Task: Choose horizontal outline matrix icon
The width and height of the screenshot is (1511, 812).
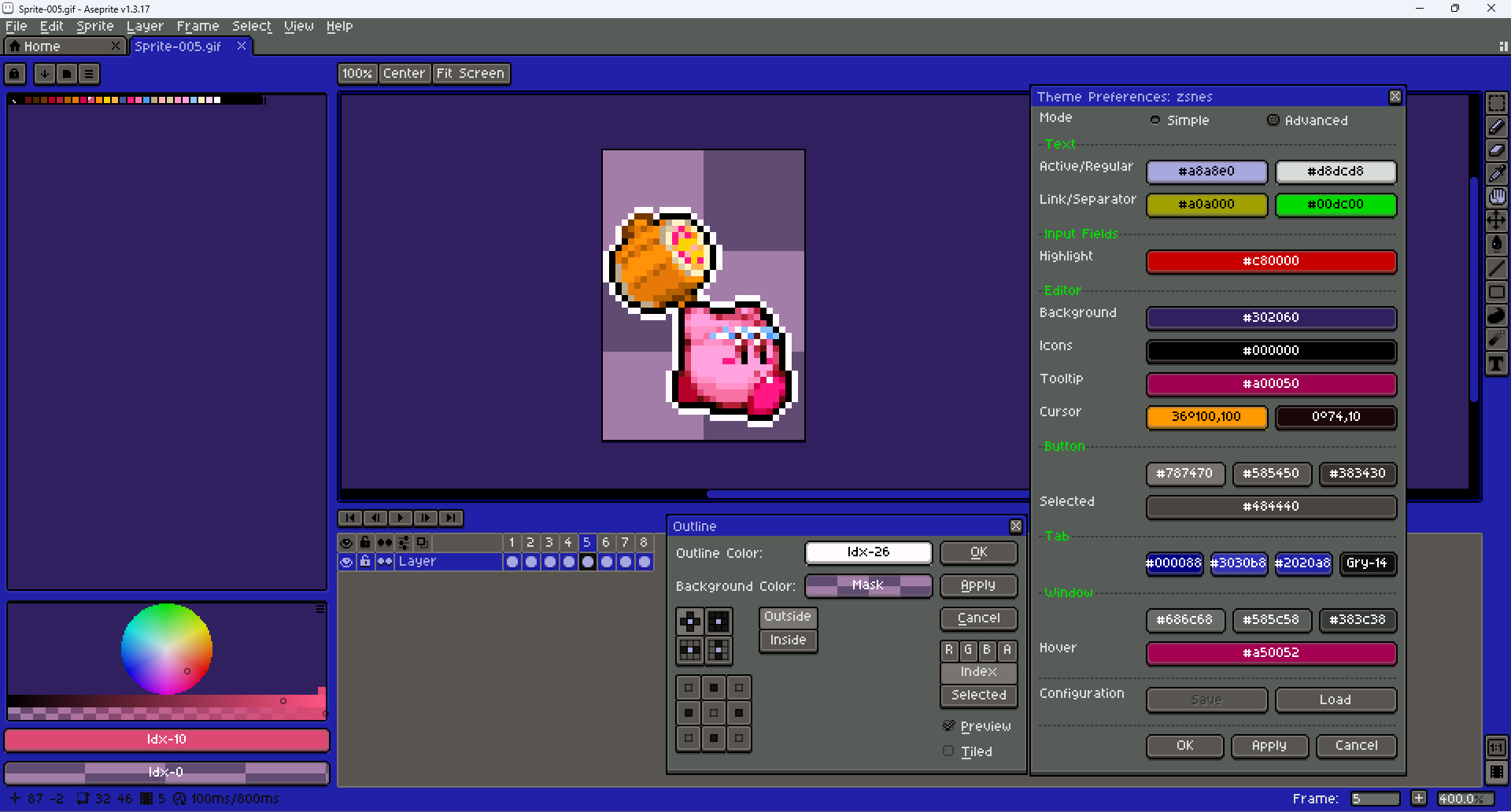Action: tap(690, 650)
